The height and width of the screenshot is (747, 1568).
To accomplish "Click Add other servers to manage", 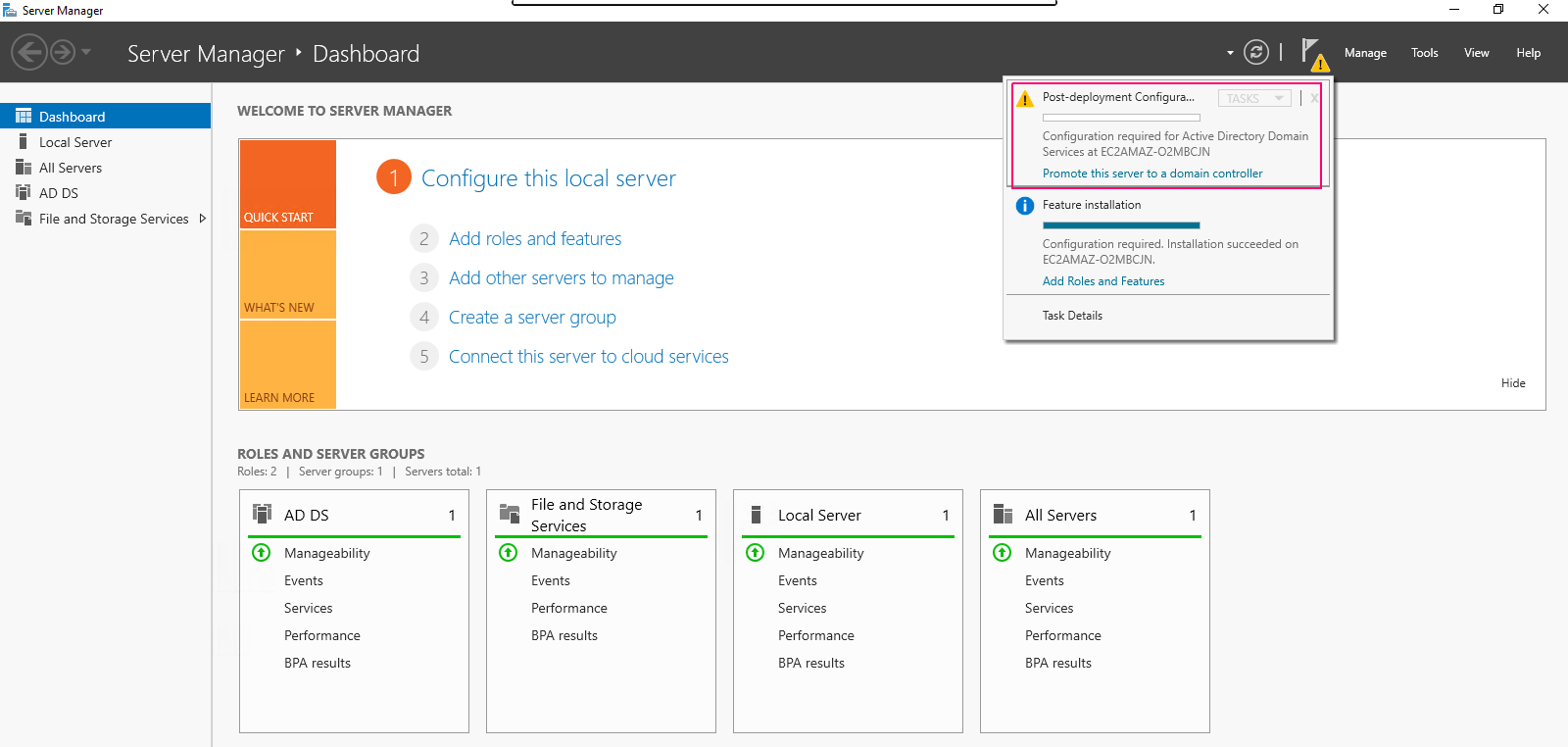I will tap(562, 277).
